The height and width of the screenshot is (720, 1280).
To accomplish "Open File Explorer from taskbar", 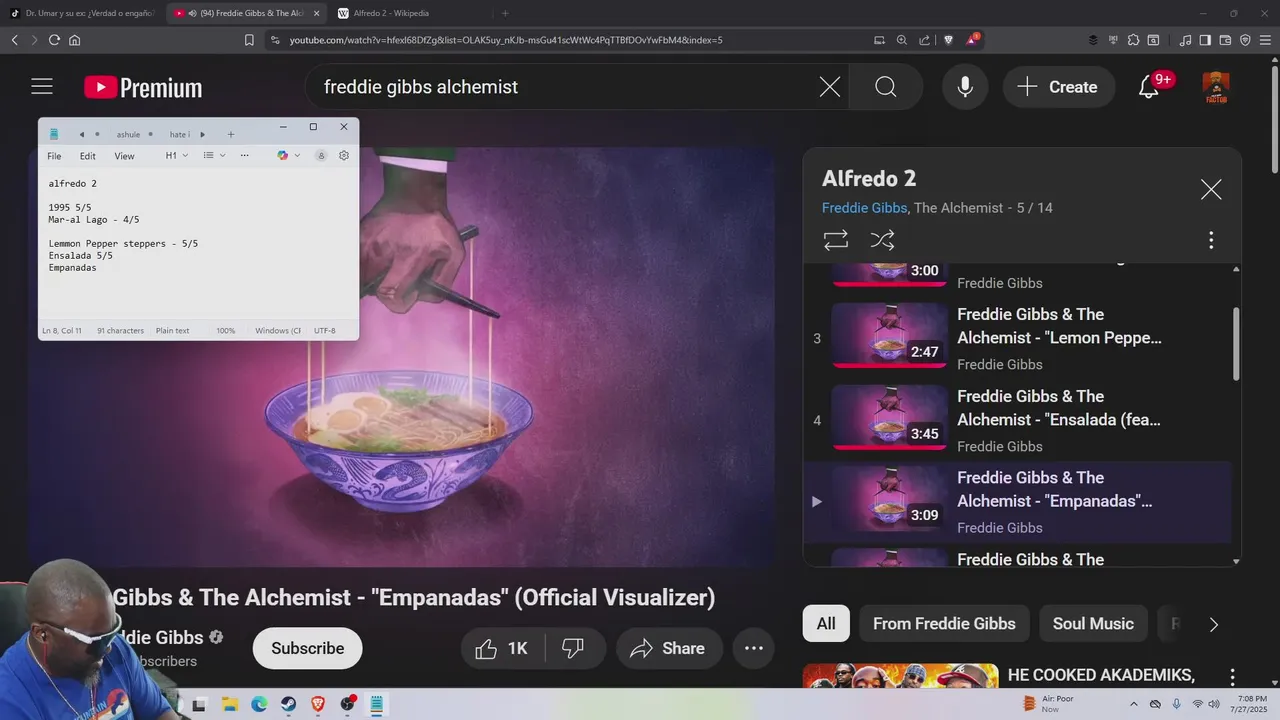I will pos(229,704).
